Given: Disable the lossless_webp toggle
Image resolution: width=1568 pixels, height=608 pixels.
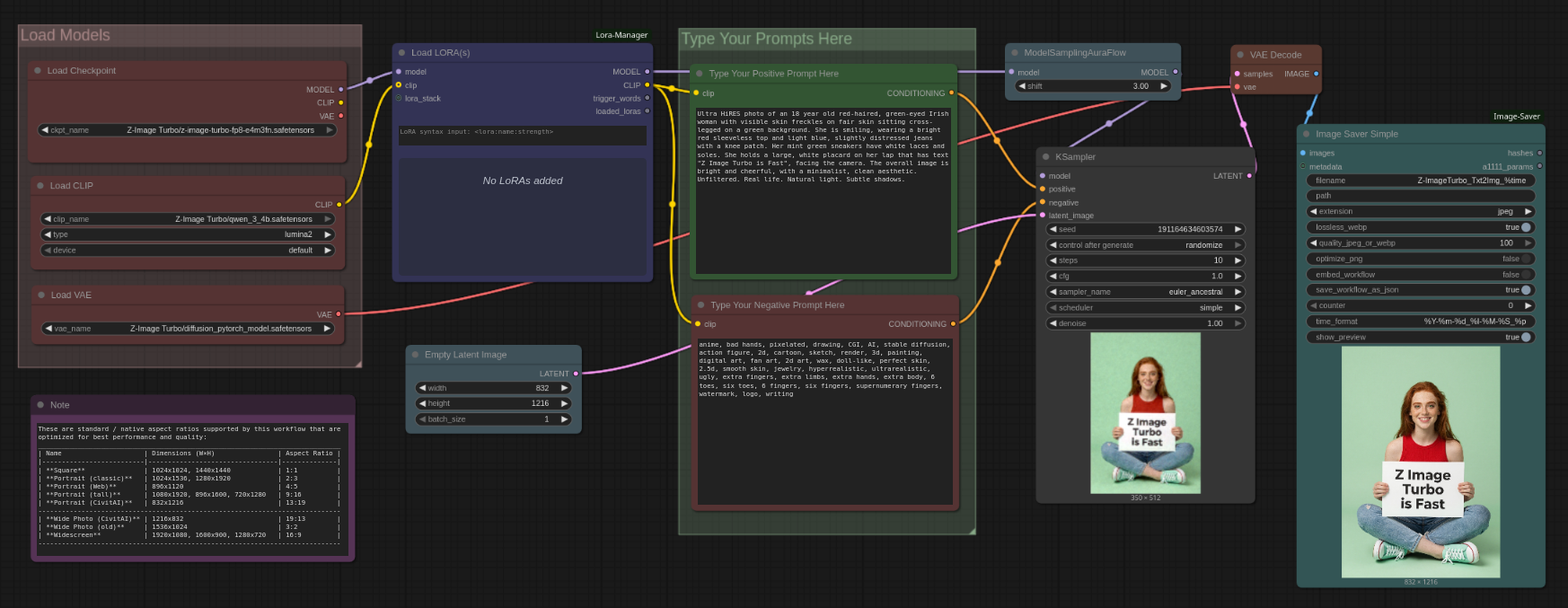Looking at the screenshot, I should click(1525, 227).
